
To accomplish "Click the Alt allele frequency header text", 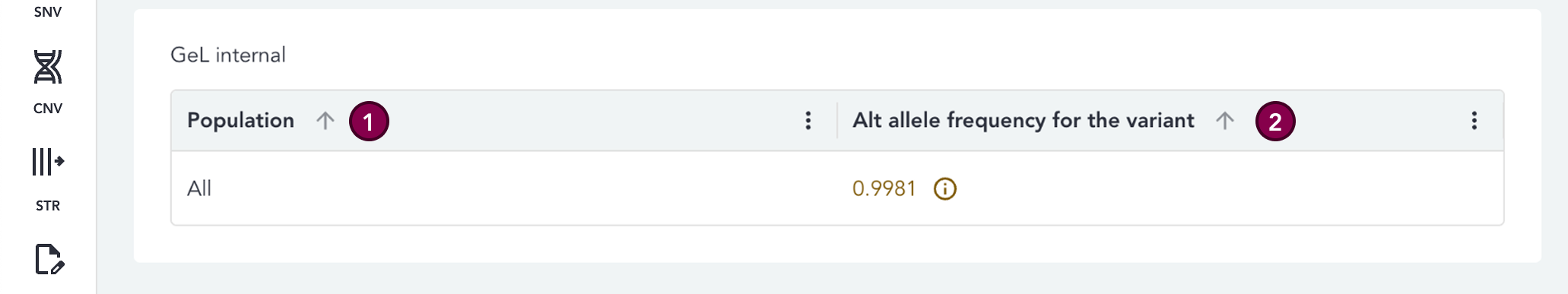I will pos(1023,120).
